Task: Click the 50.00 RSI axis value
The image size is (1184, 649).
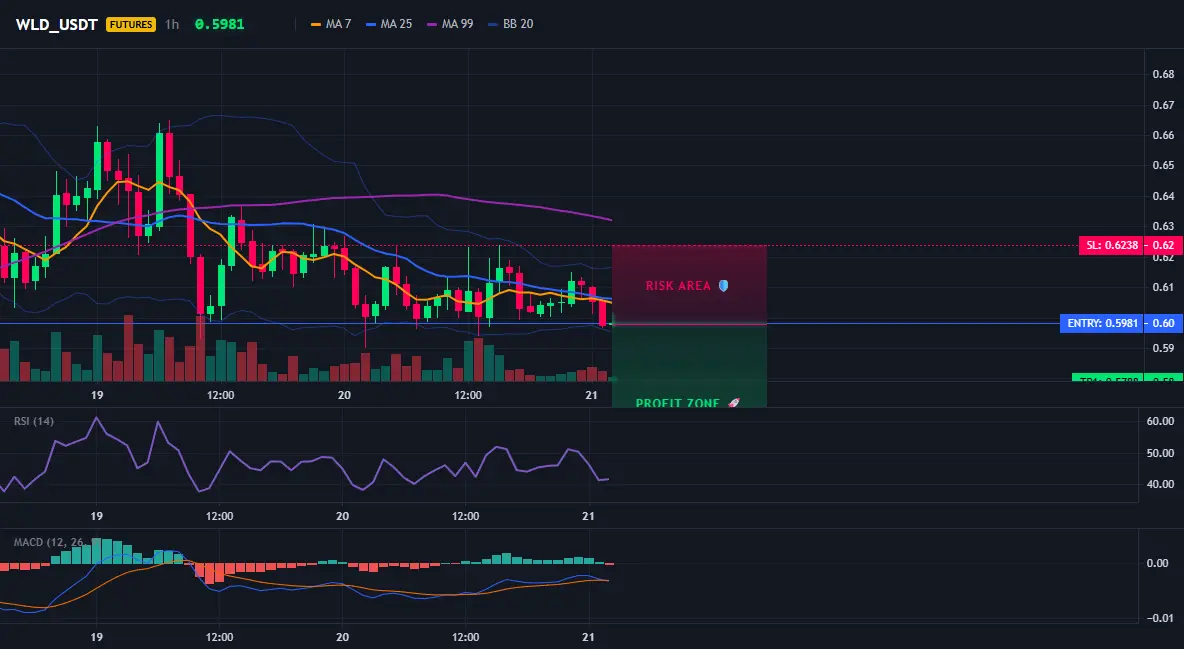Action: tap(1160, 453)
